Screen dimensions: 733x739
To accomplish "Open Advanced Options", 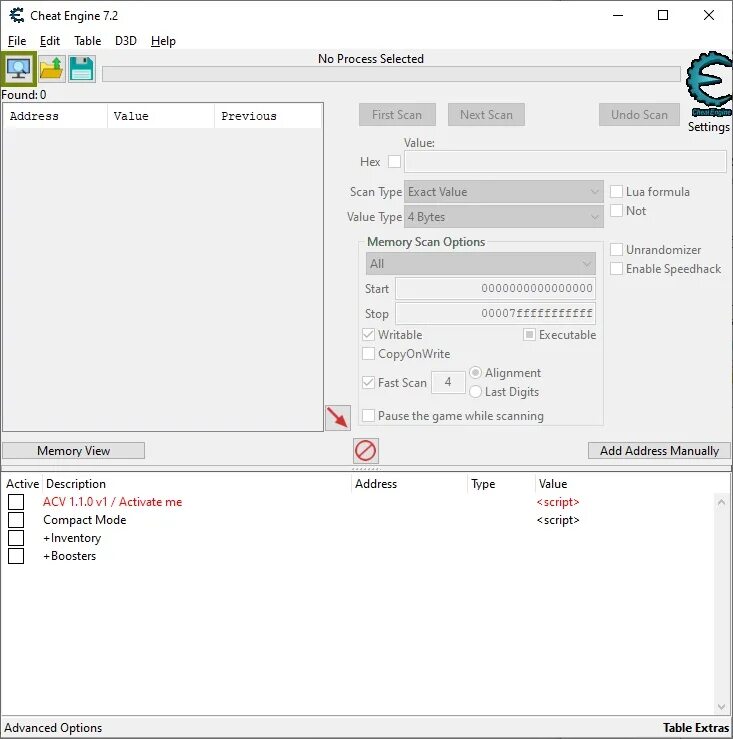I will click(x=53, y=728).
